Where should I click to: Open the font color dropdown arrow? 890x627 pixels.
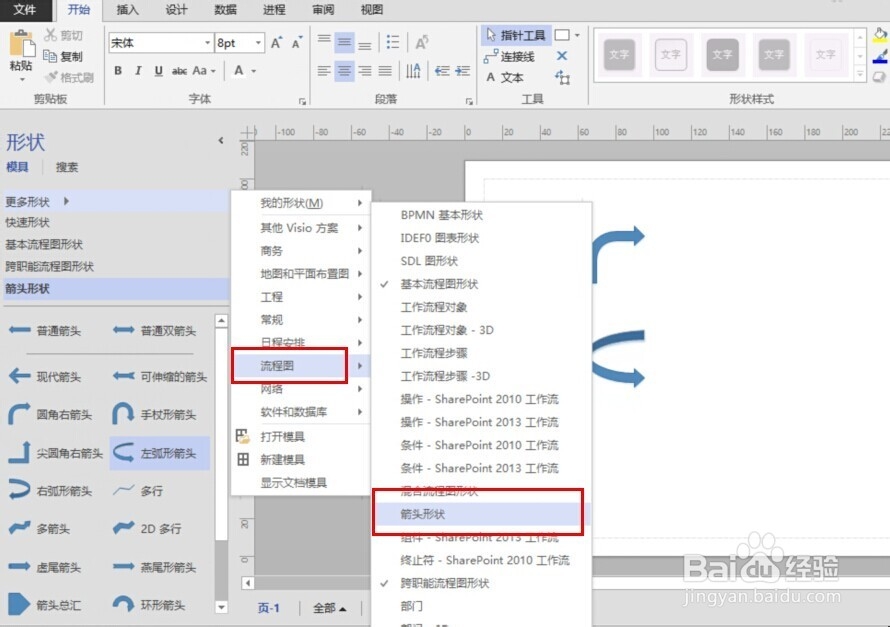[x=254, y=71]
